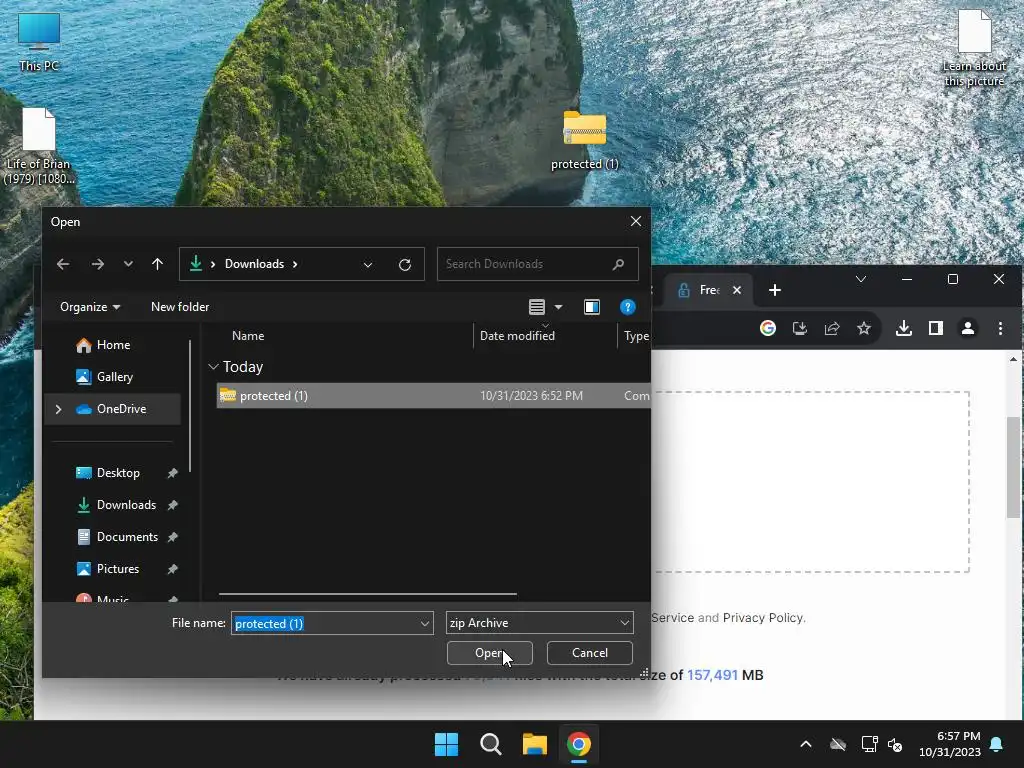Select Life of Brian desktop file
Image resolution: width=1024 pixels, height=768 pixels.
tap(39, 146)
